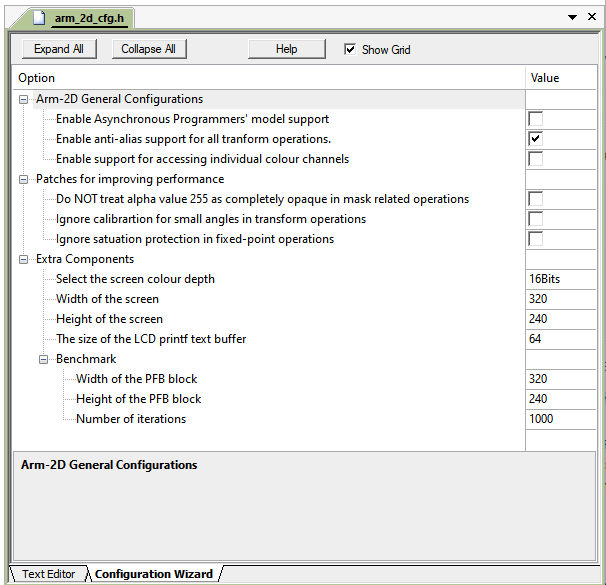Select the Configuration Wizard tab
The width and height of the screenshot is (606, 585).
153,574
